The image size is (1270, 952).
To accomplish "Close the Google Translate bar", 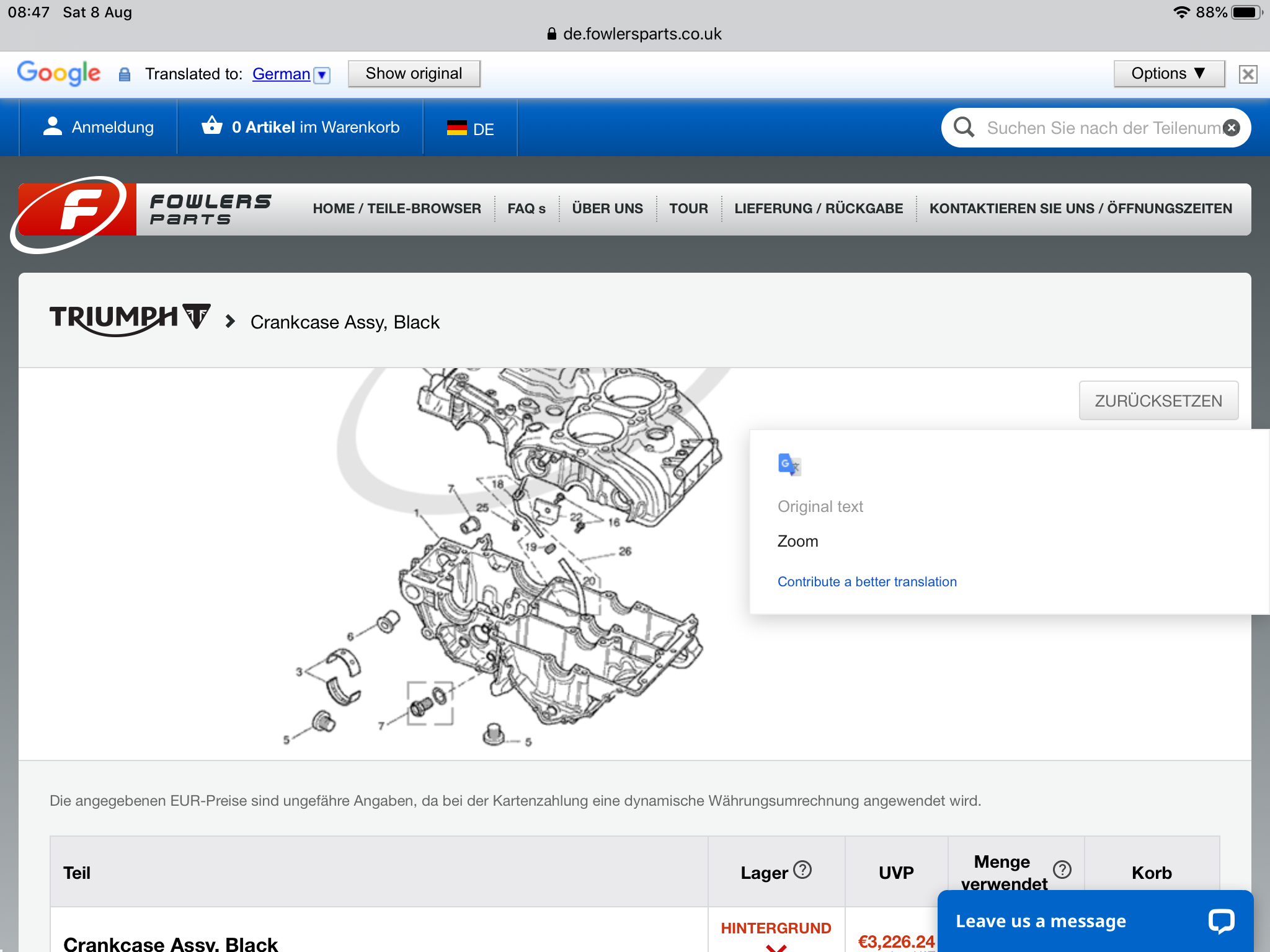I will [x=1248, y=74].
